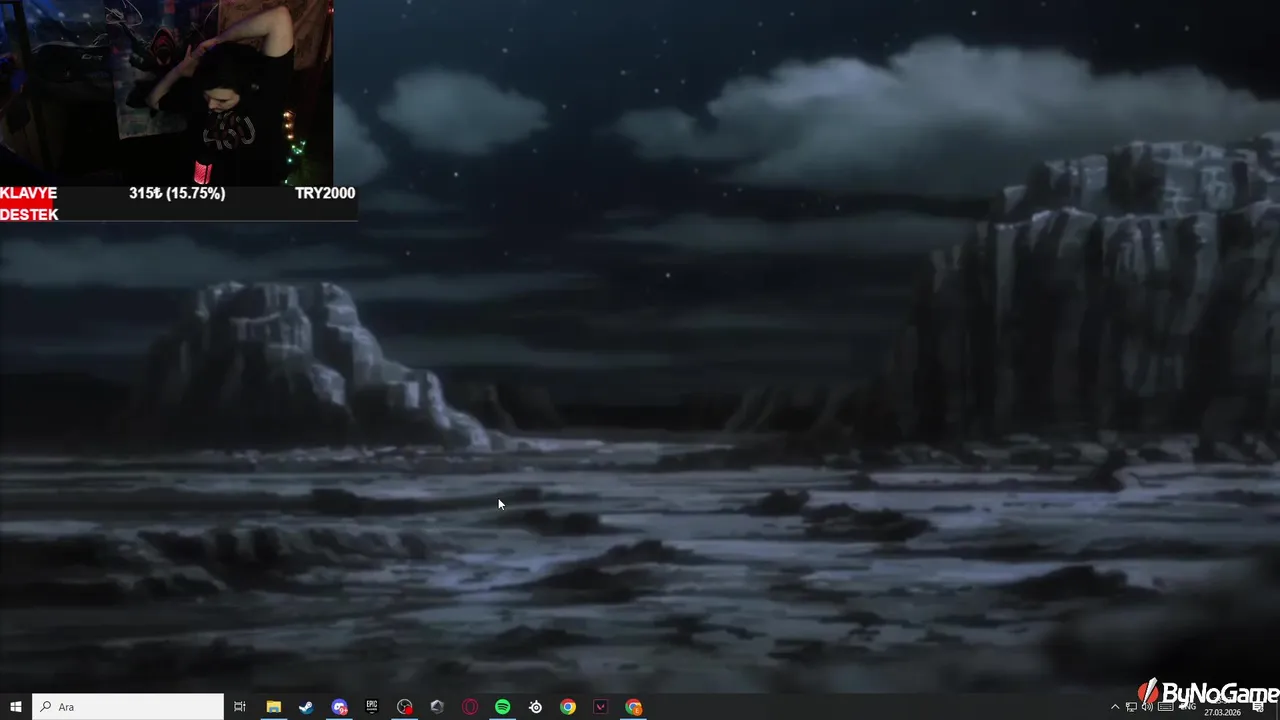Screen dimensions: 1280x720
Task: Open the notification center icon
Action: pyautogui.click(x=1258, y=707)
